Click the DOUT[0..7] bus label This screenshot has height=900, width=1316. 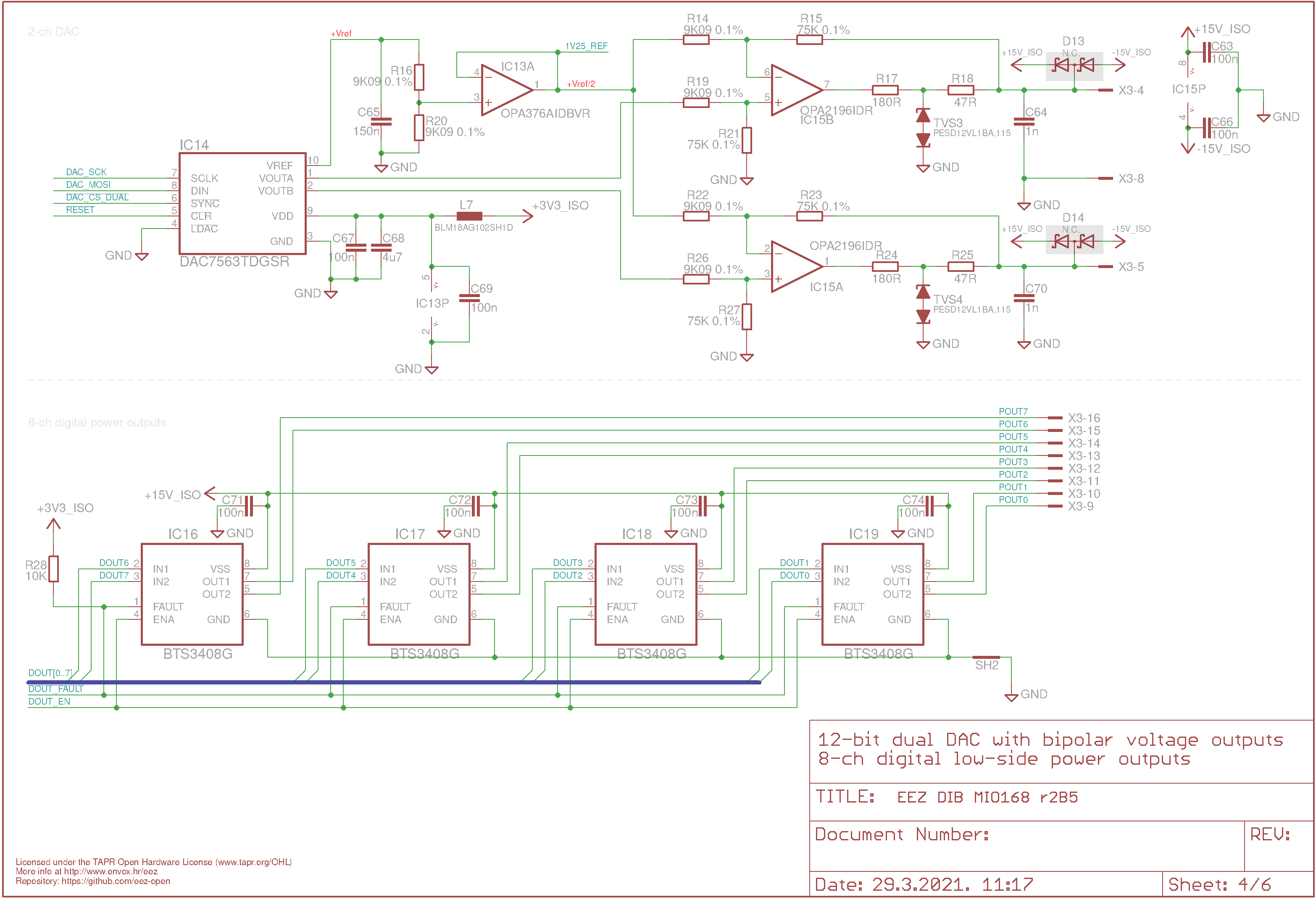tap(50, 673)
